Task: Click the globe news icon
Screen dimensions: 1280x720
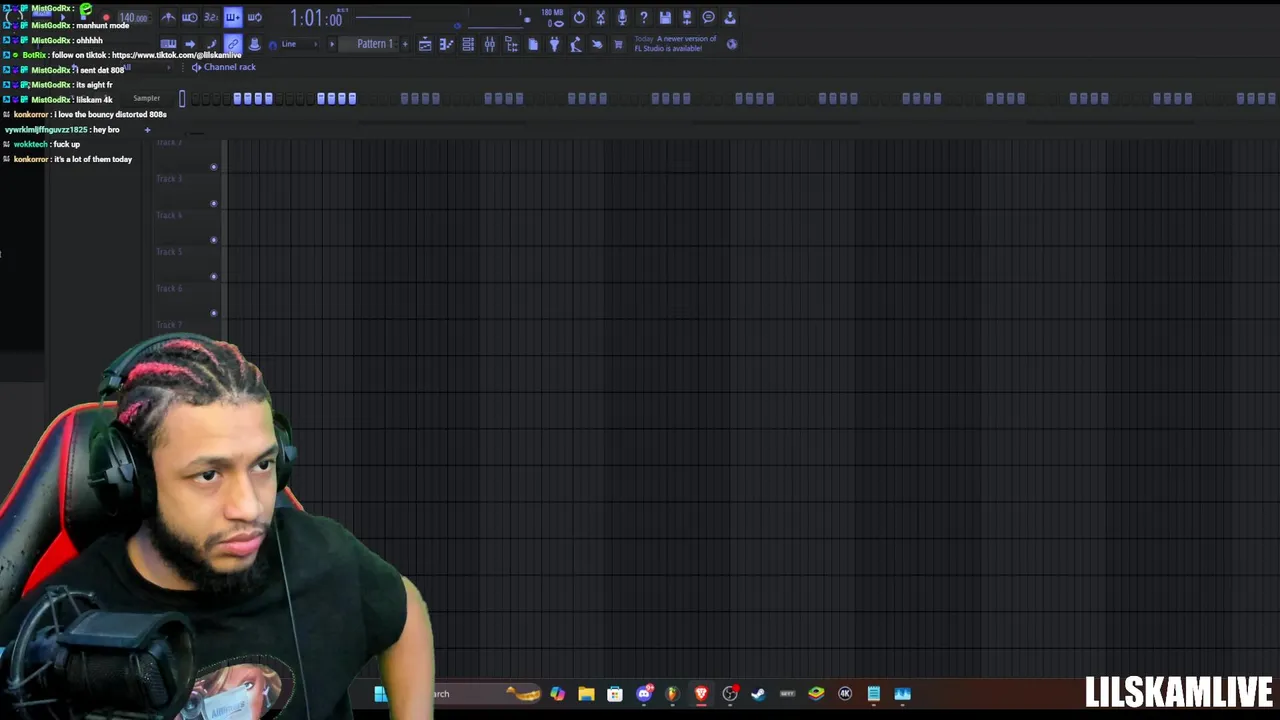Action: 732,44
